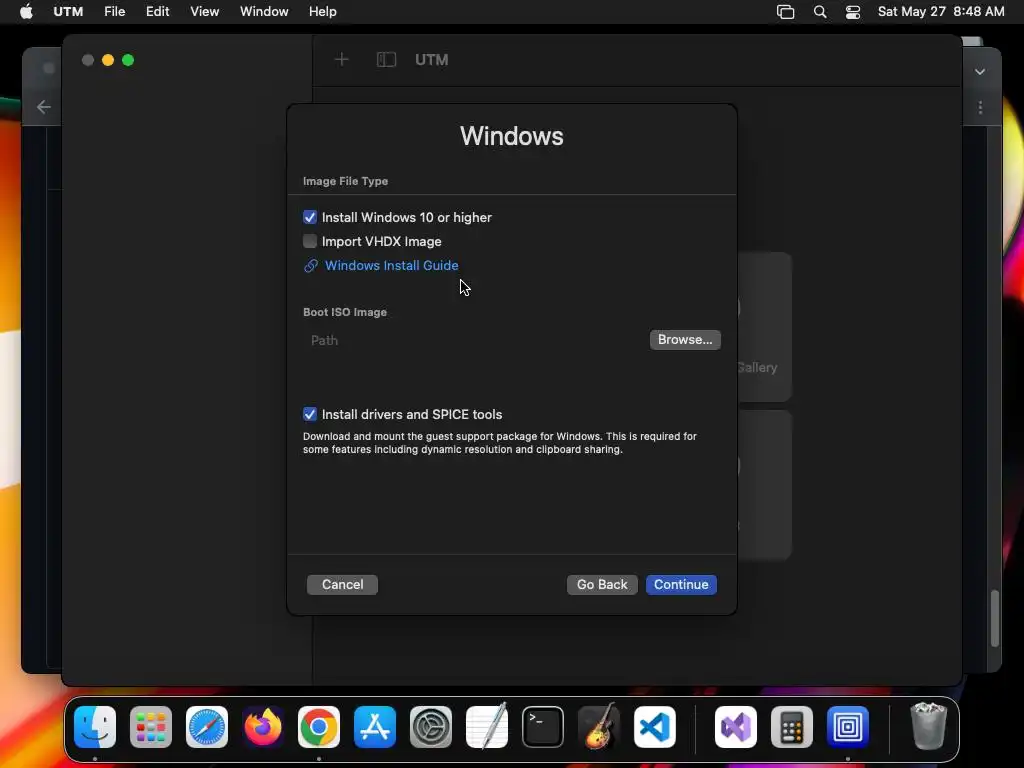Screen dimensions: 1024x768
Task: Click UTM app icon in the Dock
Action: click(848, 727)
